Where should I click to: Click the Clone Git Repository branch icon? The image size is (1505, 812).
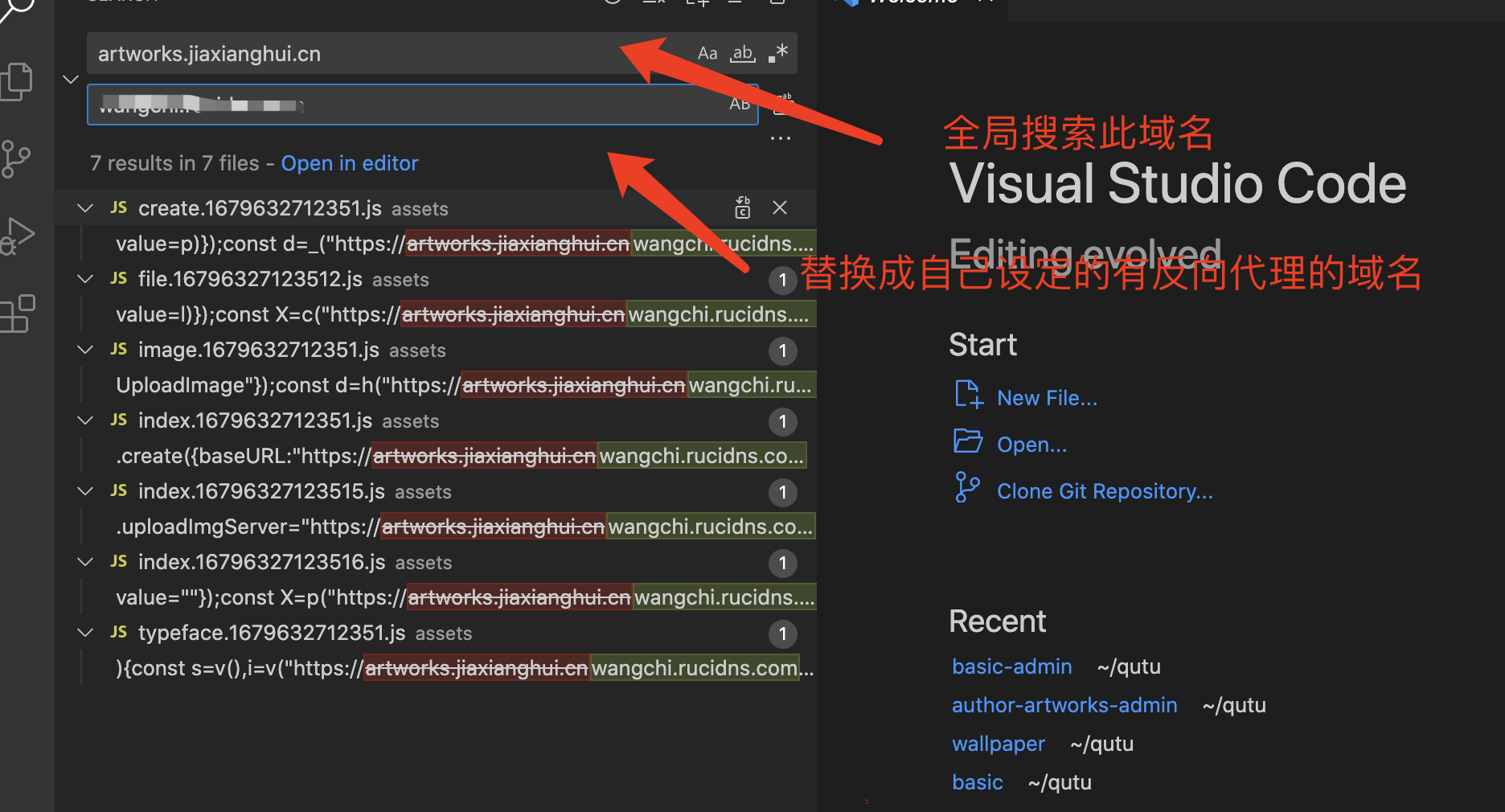coord(967,487)
